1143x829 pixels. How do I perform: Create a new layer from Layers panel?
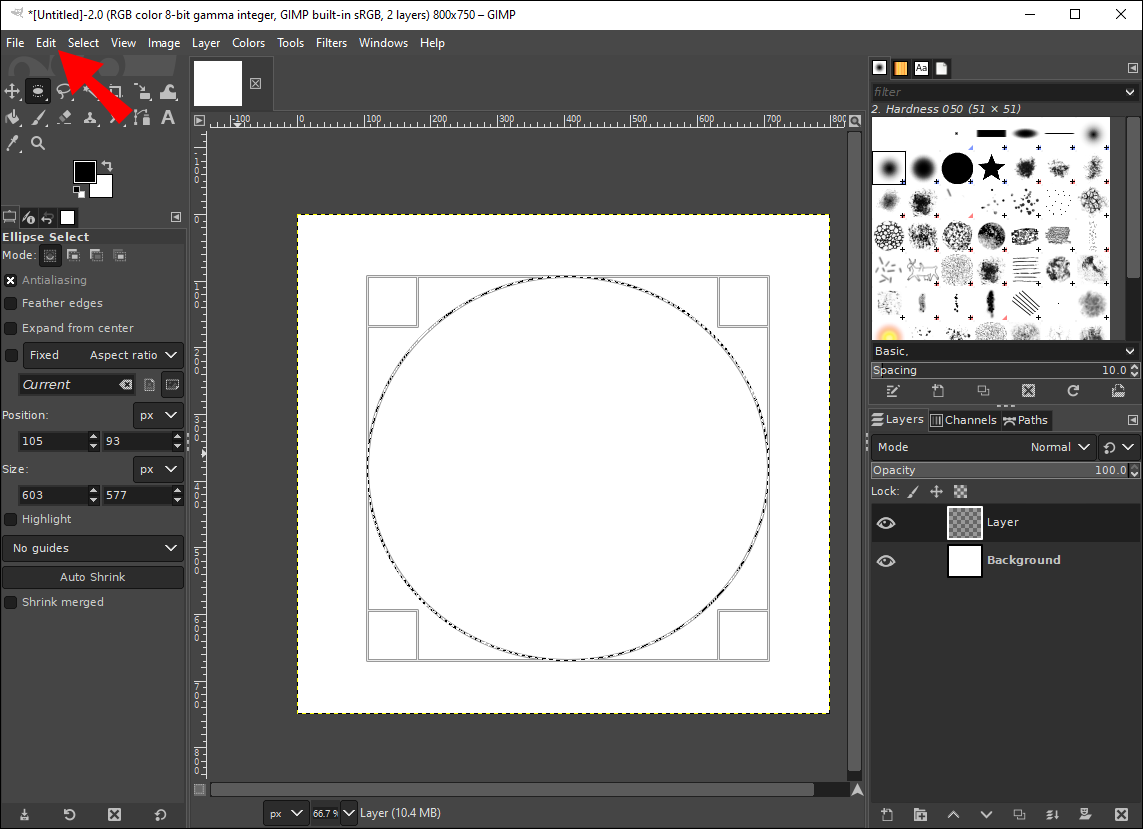[x=887, y=815]
